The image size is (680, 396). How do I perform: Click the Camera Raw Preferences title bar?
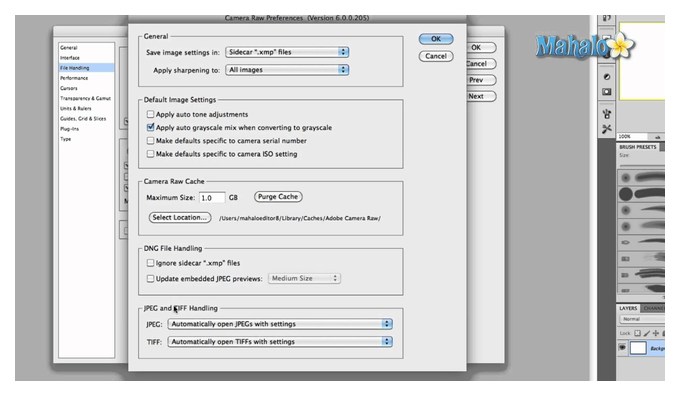pyautogui.click(x=297, y=18)
